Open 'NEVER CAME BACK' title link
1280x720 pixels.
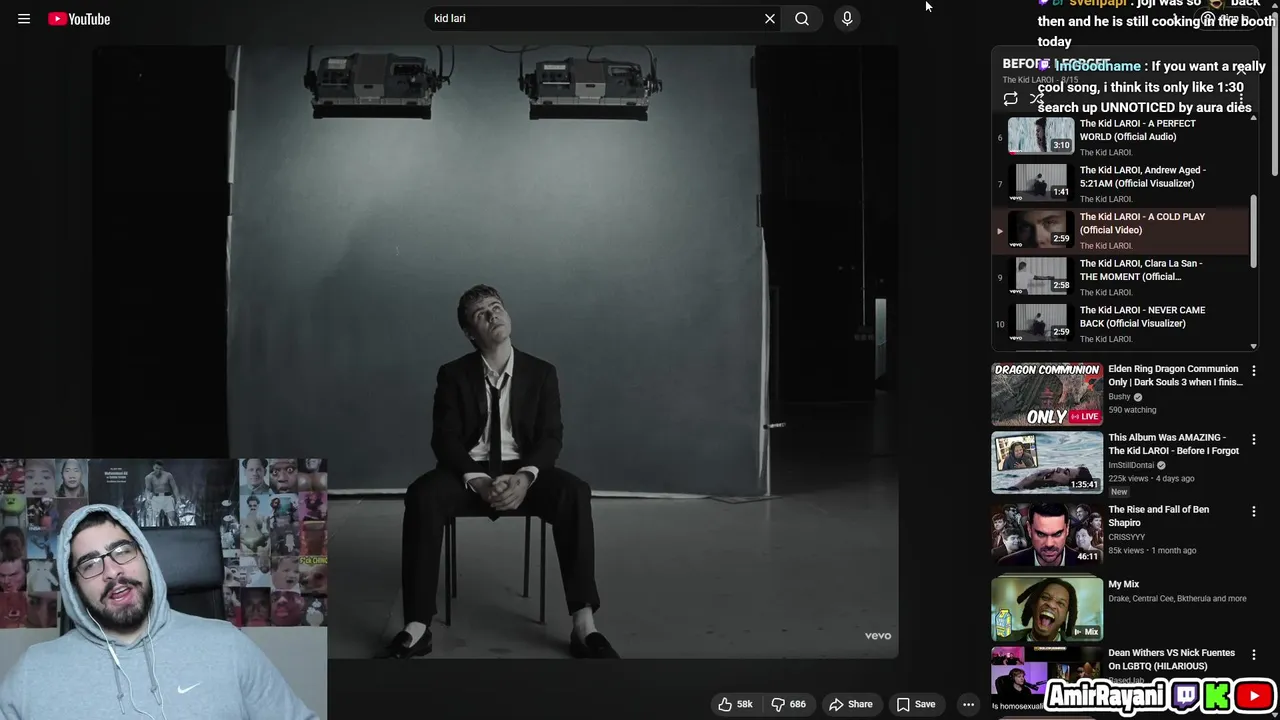tap(1142, 317)
